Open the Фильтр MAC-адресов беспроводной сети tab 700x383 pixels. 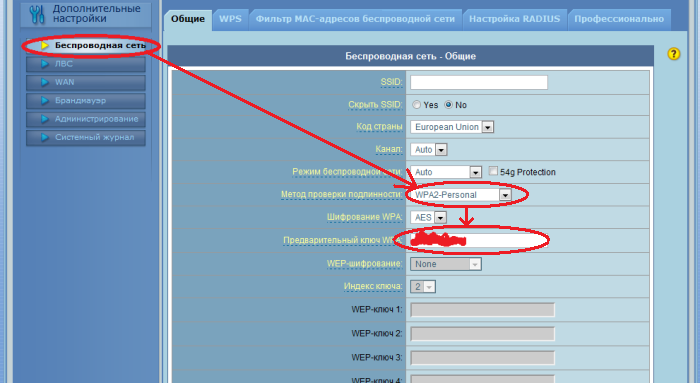355,19
